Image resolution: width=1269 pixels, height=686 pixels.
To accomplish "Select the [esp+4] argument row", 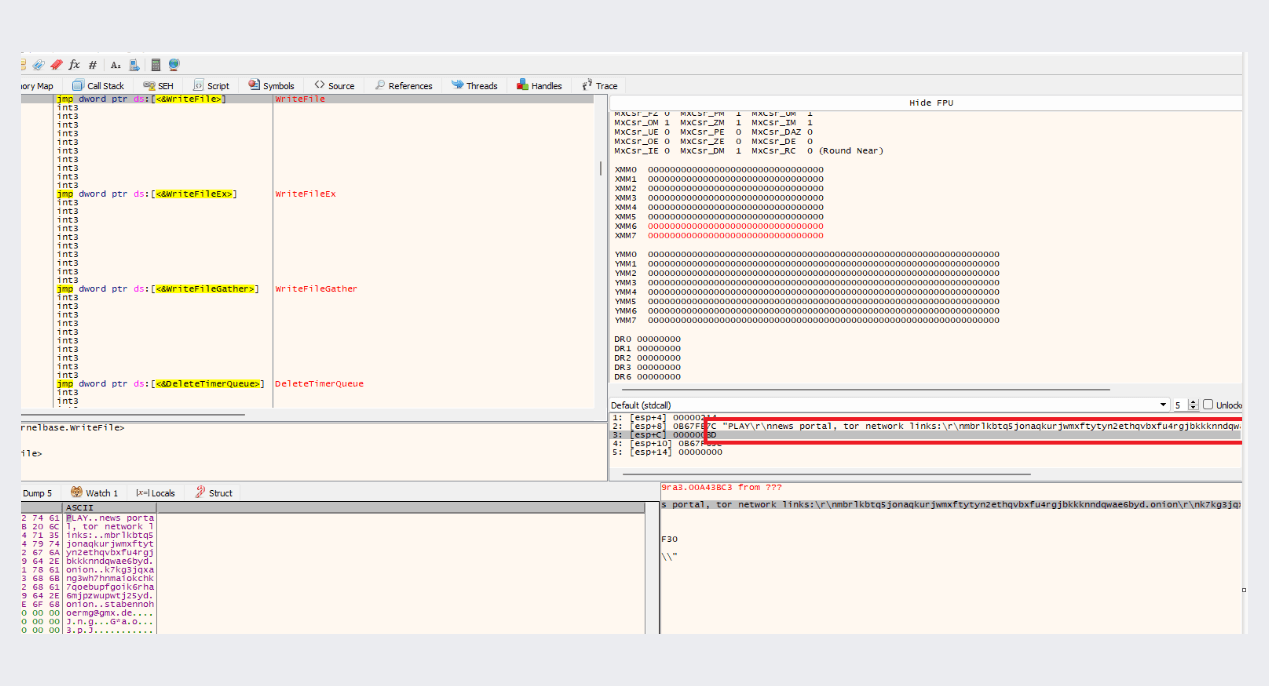I will tap(926, 417).
